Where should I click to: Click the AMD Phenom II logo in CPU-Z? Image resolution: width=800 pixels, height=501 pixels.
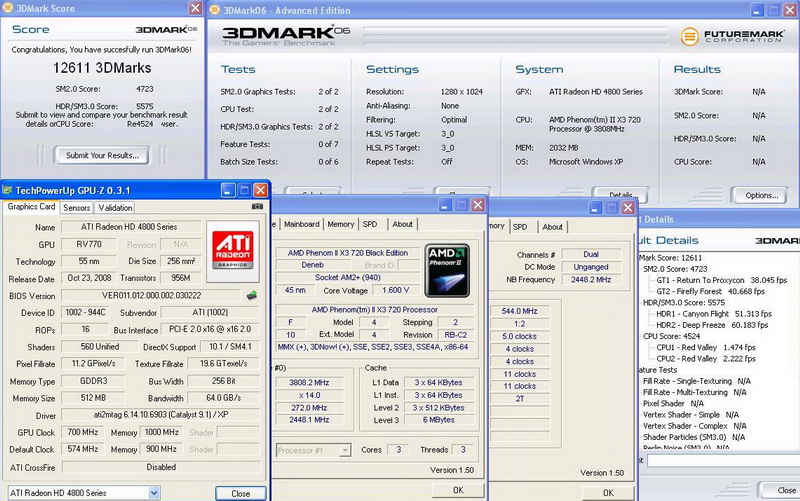coord(447,270)
